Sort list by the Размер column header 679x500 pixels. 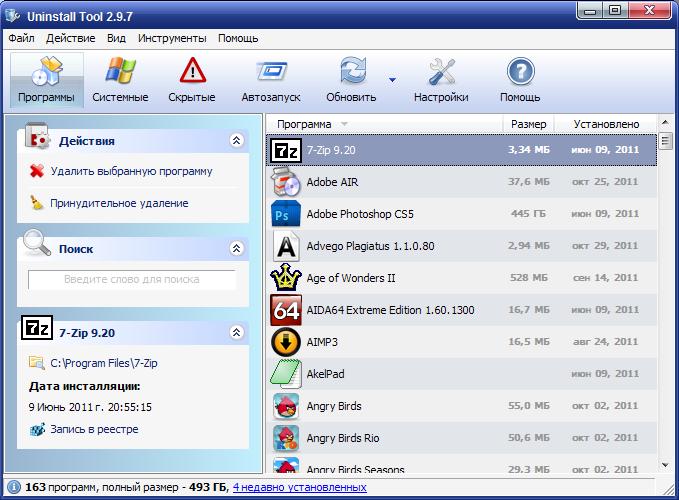[x=528, y=124]
